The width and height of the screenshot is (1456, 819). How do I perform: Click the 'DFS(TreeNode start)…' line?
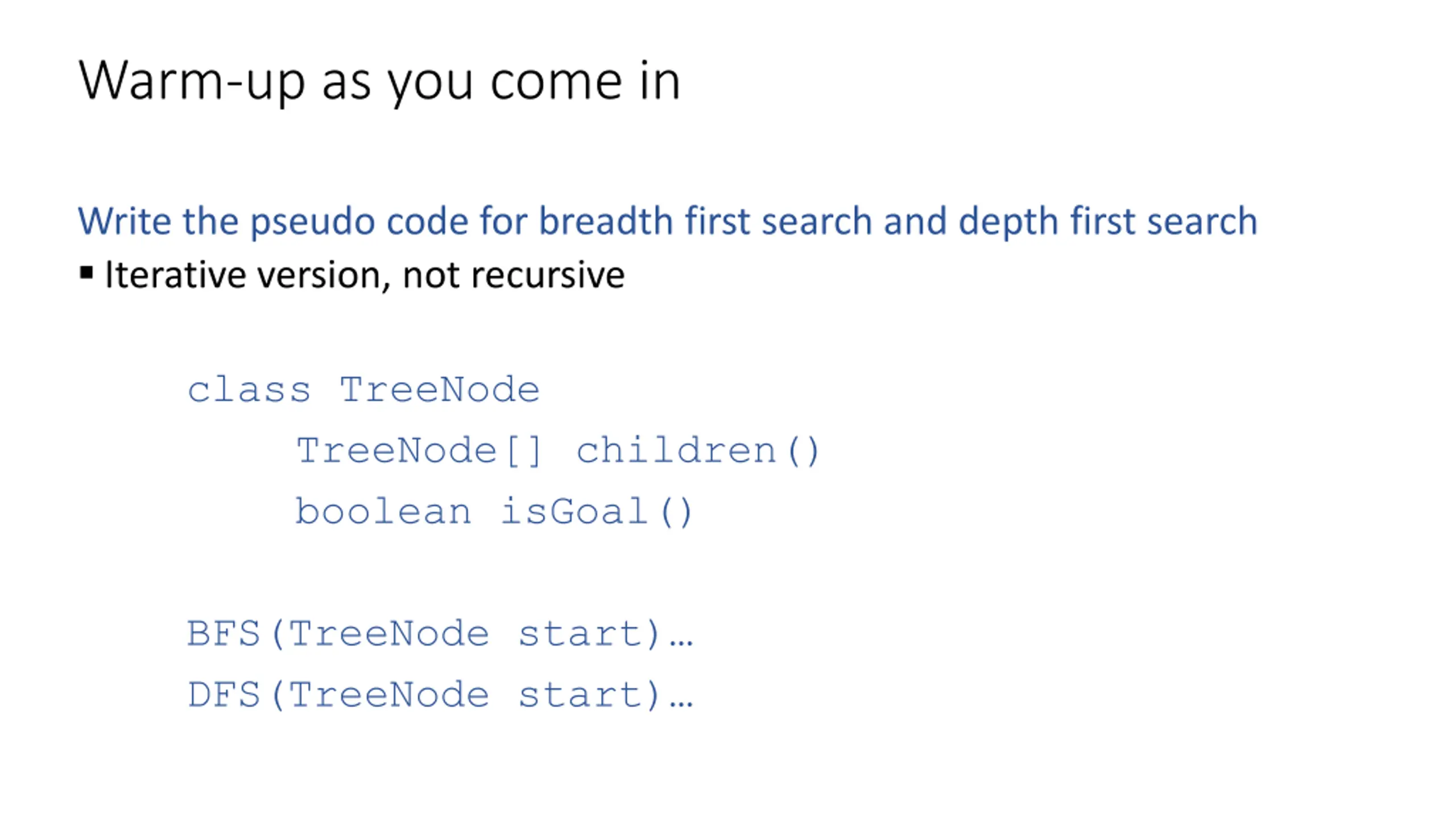click(440, 695)
